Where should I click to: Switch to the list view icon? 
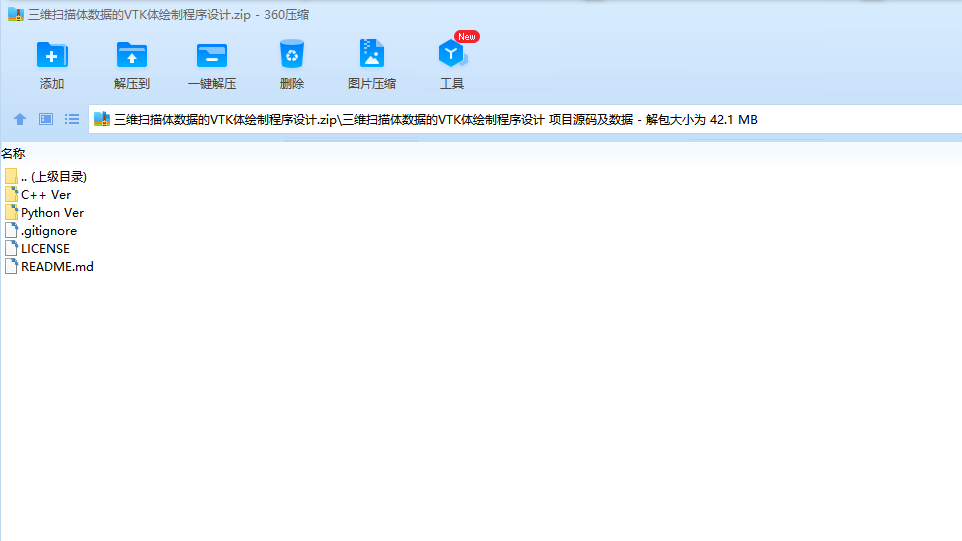72,119
